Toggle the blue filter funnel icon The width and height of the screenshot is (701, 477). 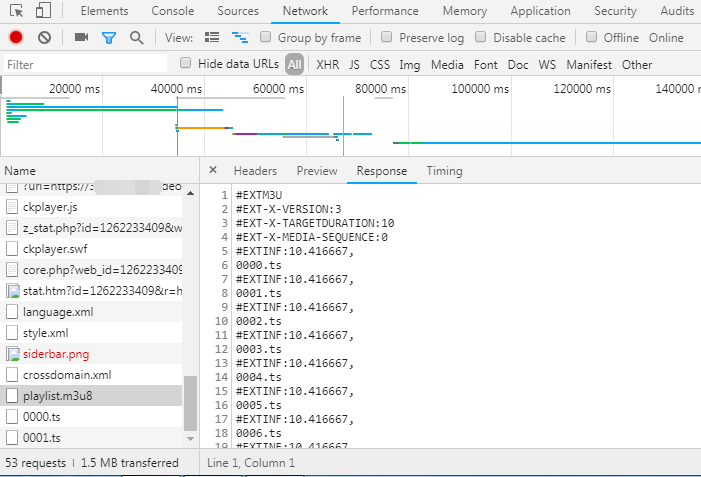109,38
